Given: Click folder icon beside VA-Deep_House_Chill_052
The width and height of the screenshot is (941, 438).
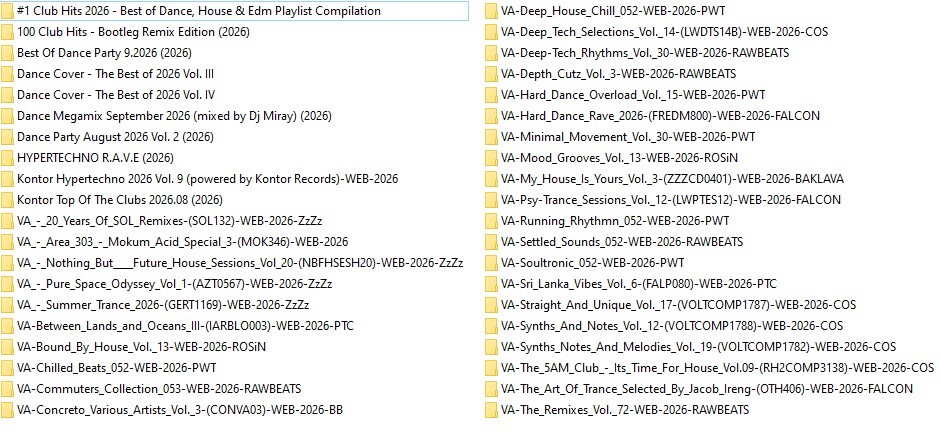Looking at the screenshot, I should click(491, 11).
